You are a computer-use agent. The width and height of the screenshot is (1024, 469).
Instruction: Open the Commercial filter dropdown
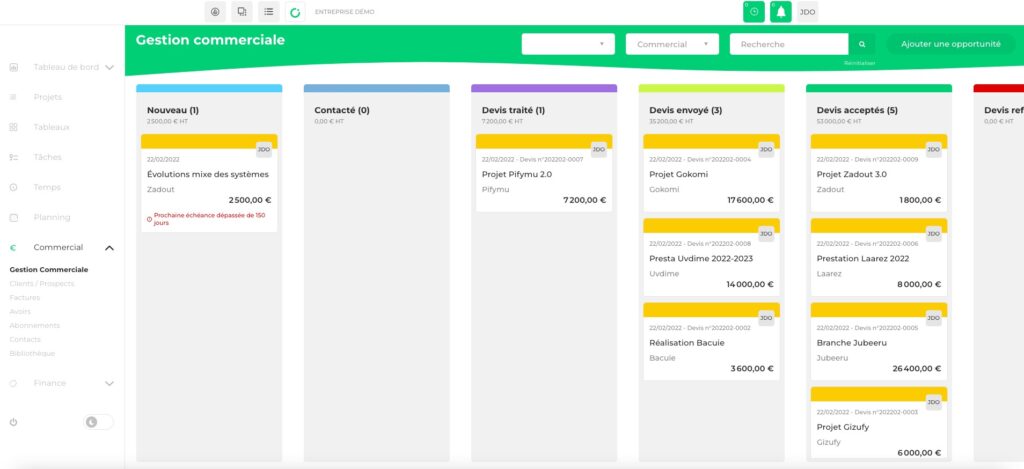click(672, 44)
